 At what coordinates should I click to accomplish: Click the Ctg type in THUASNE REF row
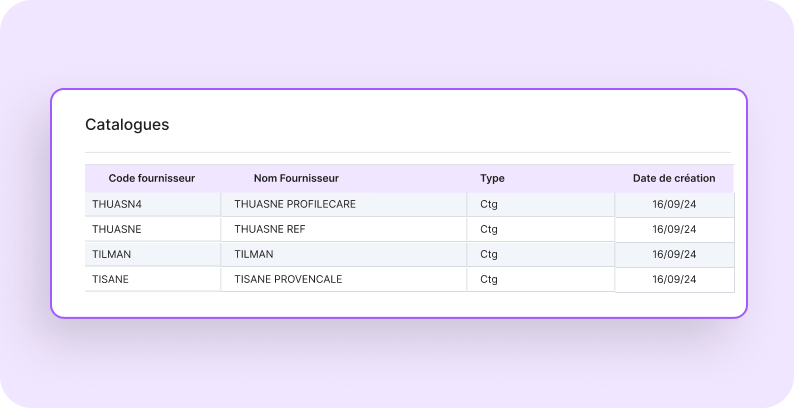click(489, 229)
